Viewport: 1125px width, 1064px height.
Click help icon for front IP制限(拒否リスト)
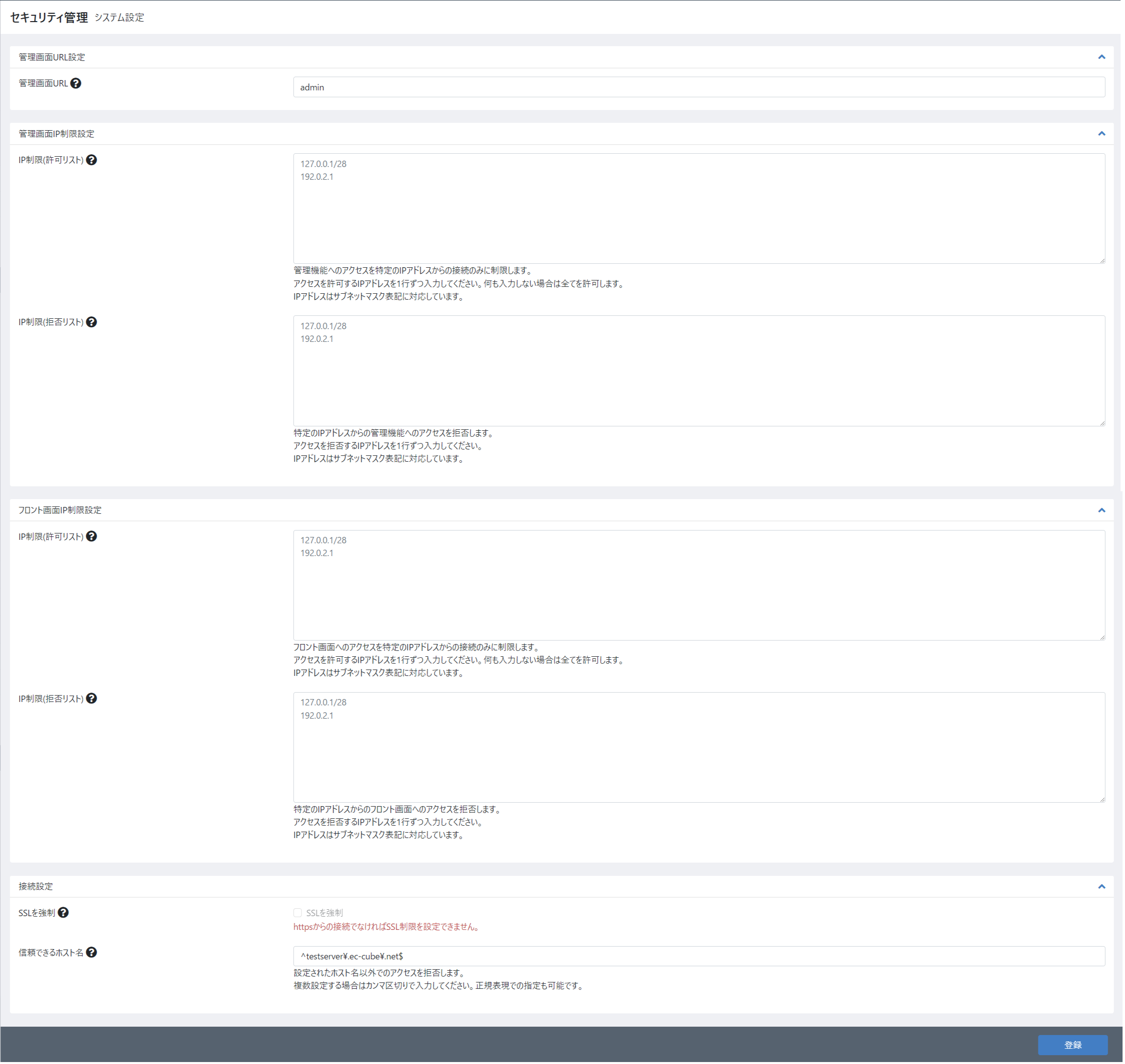(91, 699)
